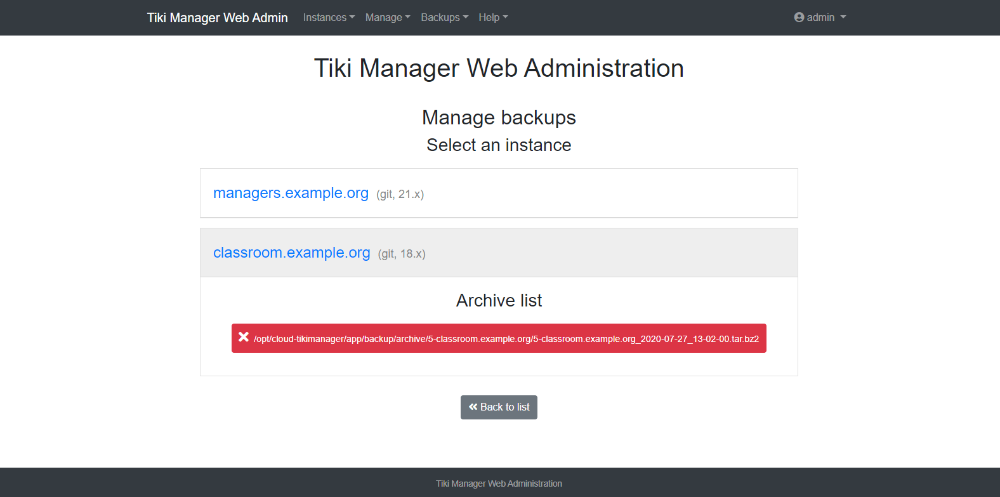Click the (git, 18.x) version label
This screenshot has height=497, width=1000.
[x=402, y=254]
